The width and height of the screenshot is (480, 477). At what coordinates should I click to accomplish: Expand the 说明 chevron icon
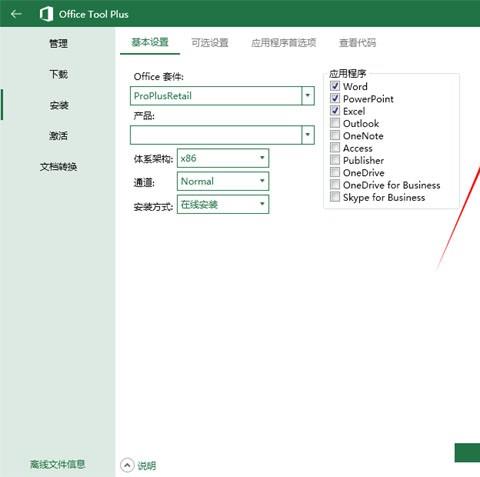(127, 465)
